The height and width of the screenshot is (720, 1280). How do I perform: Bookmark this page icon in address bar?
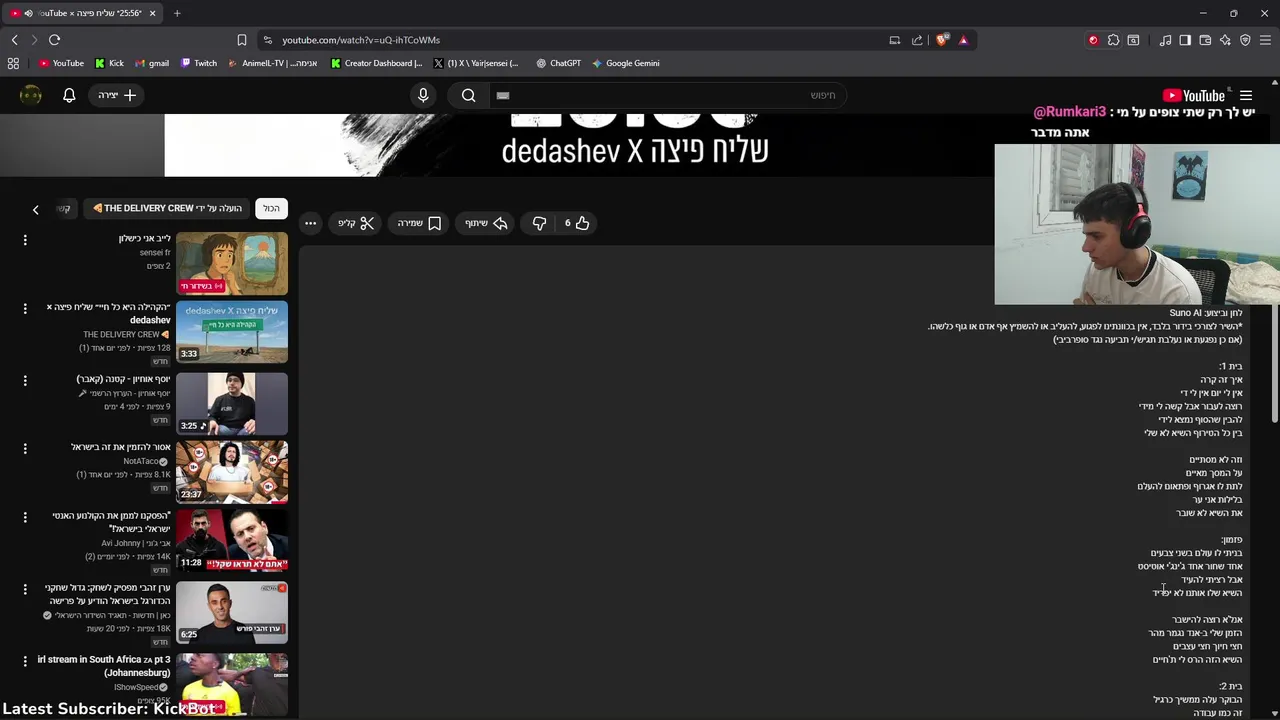(x=241, y=40)
